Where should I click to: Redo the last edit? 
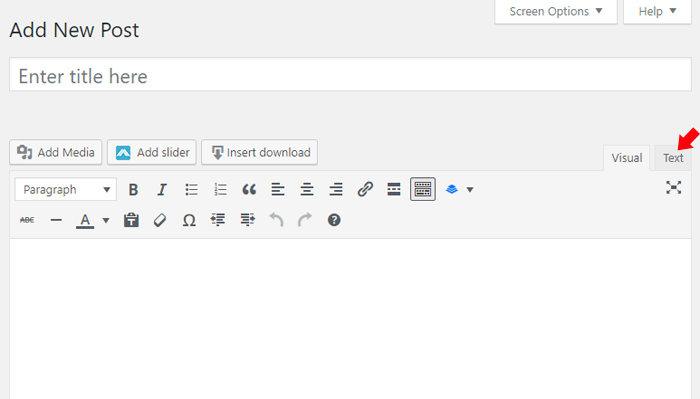[305, 220]
